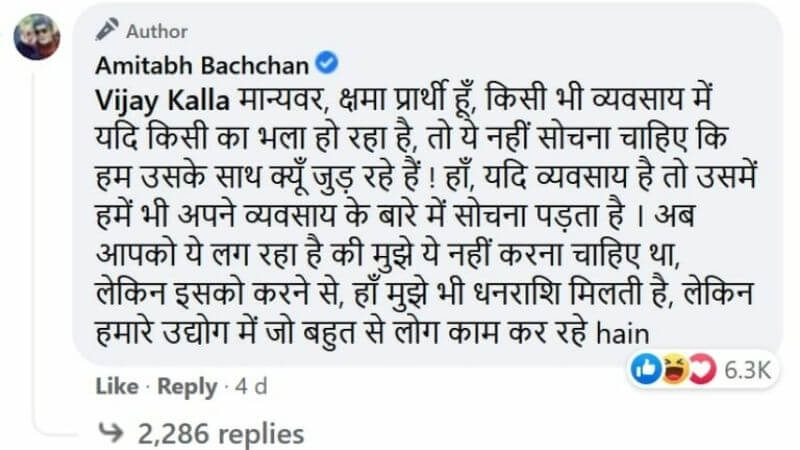Reply to this comment

(187, 386)
